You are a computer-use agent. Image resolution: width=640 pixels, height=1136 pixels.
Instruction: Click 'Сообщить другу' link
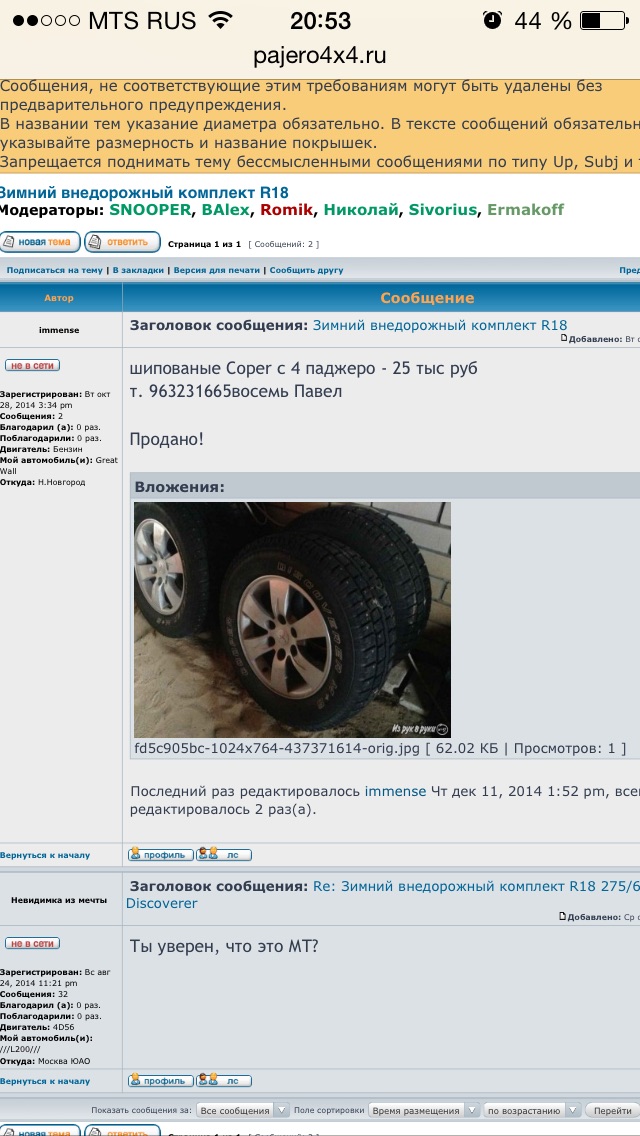(x=306, y=270)
